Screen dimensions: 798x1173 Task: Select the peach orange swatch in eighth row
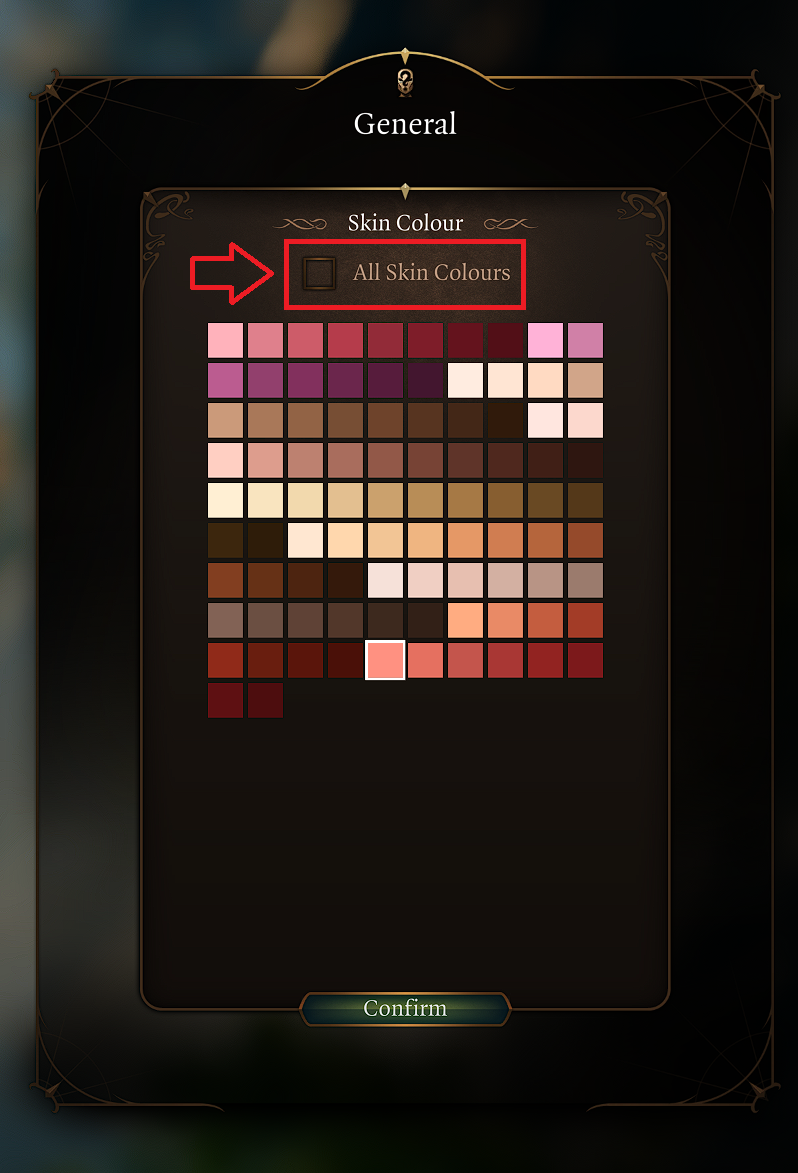pos(465,620)
